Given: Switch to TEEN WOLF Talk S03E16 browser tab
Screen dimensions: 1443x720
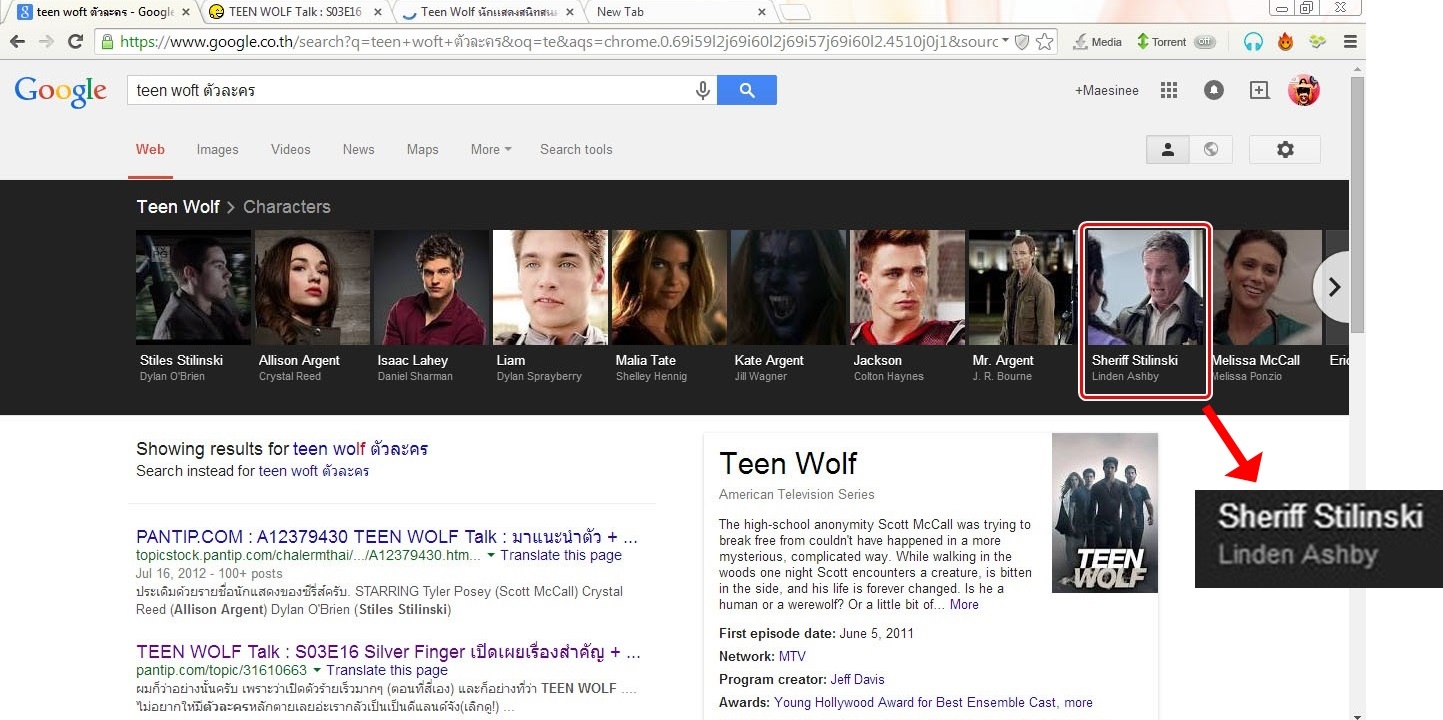Looking at the screenshot, I should pos(295,12).
